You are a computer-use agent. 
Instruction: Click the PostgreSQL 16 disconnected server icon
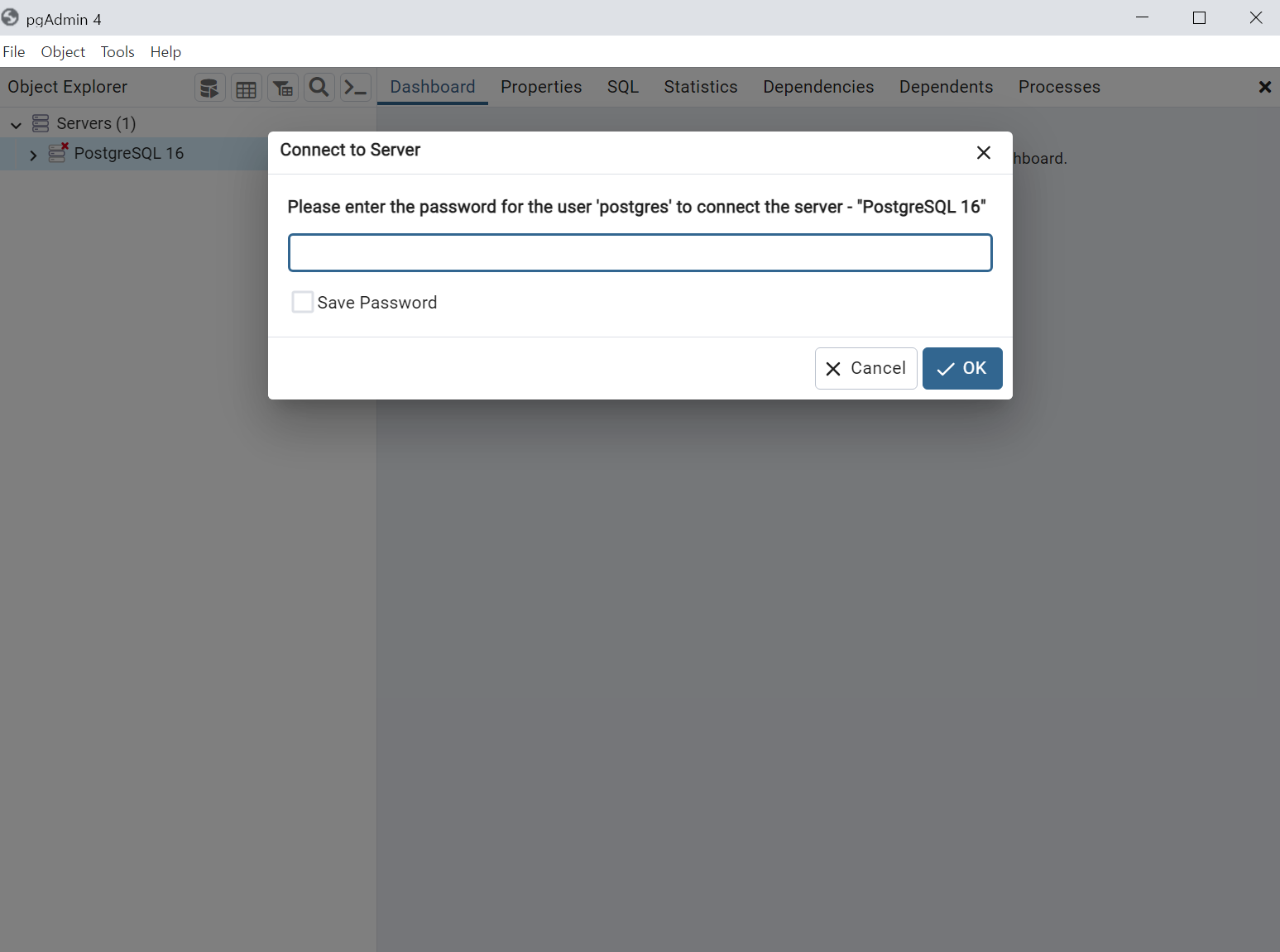[58, 153]
